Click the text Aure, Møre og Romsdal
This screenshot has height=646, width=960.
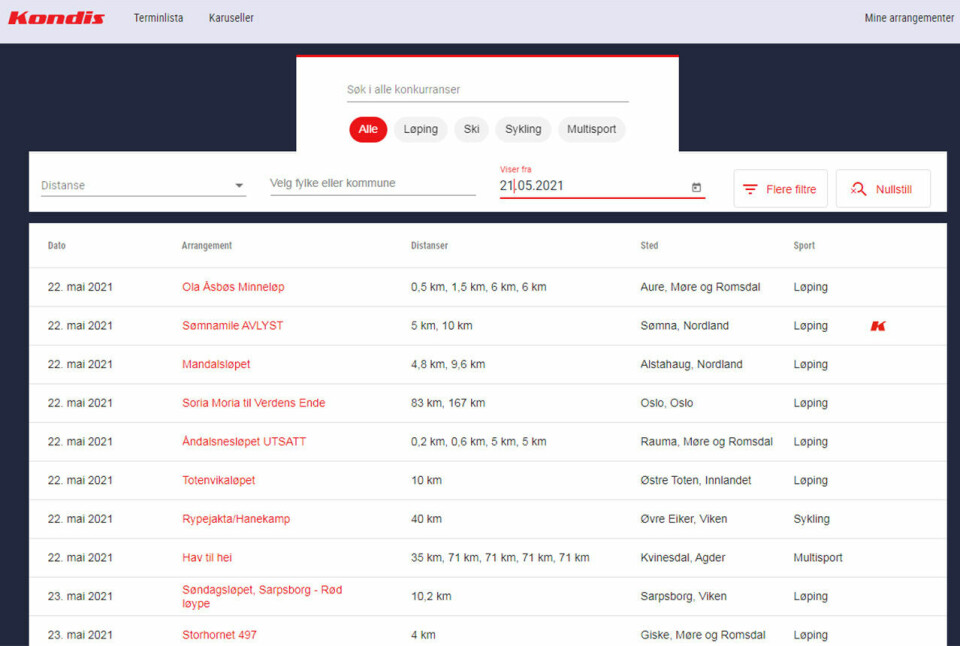(700, 287)
